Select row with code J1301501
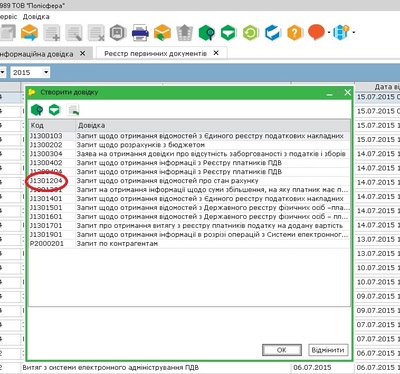Image resolution: width=400 pixels, height=374 pixels. [x=189, y=208]
